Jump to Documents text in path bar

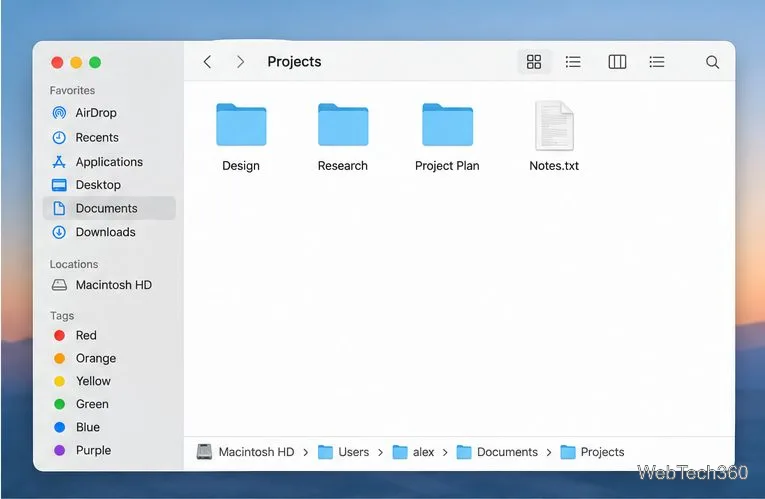tap(507, 452)
